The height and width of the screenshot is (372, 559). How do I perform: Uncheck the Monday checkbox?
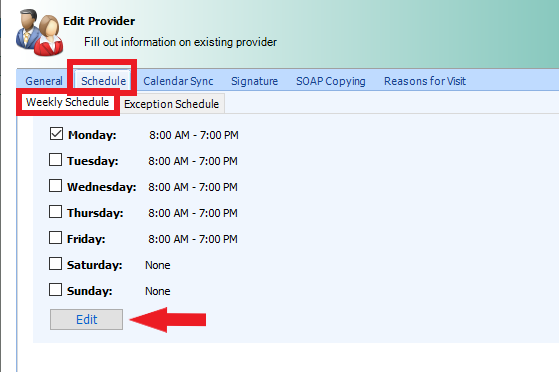click(x=56, y=134)
